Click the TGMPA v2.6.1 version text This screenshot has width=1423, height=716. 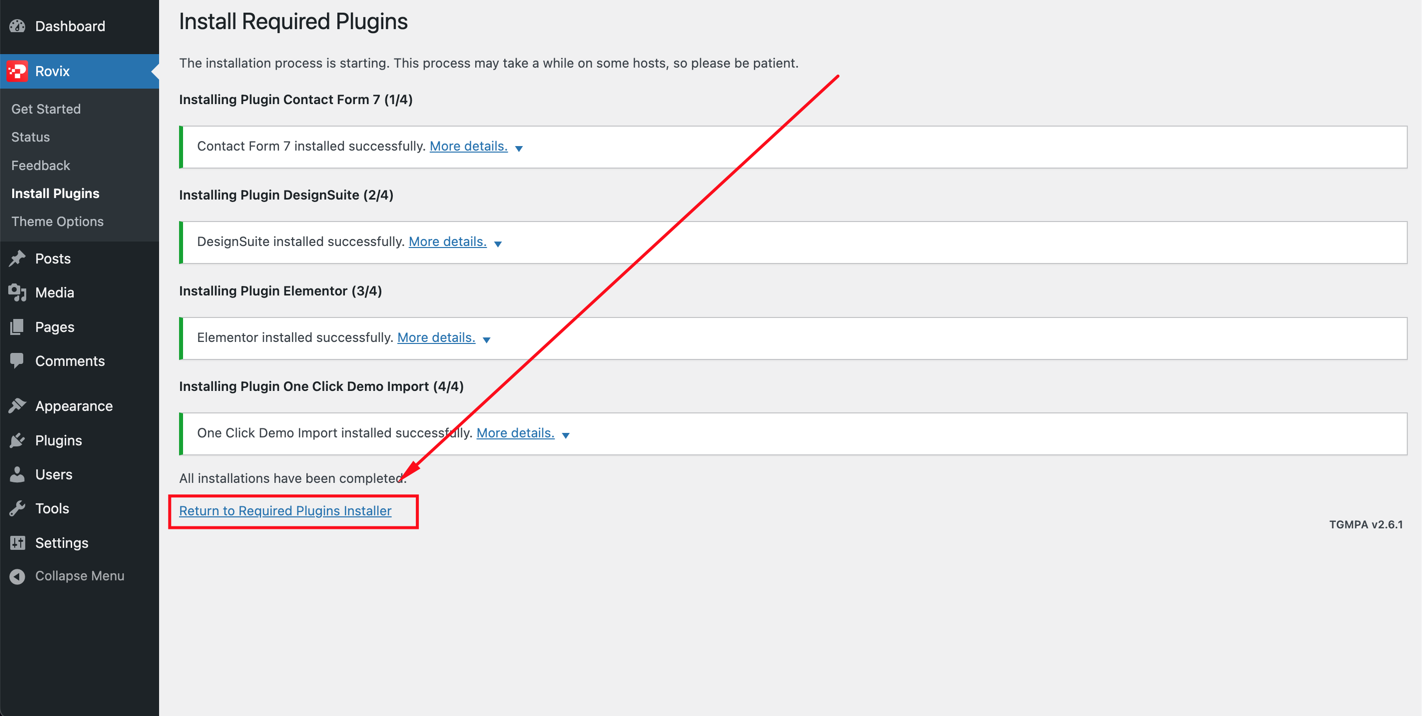coord(1366,524)
